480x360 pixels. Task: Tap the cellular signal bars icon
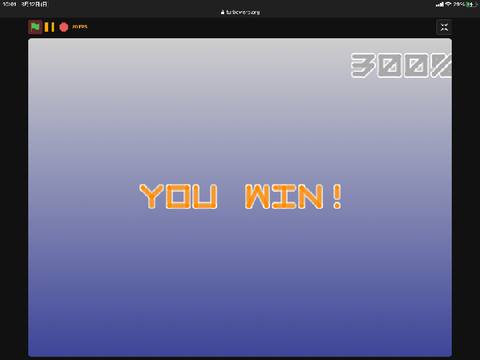(440, 4)
